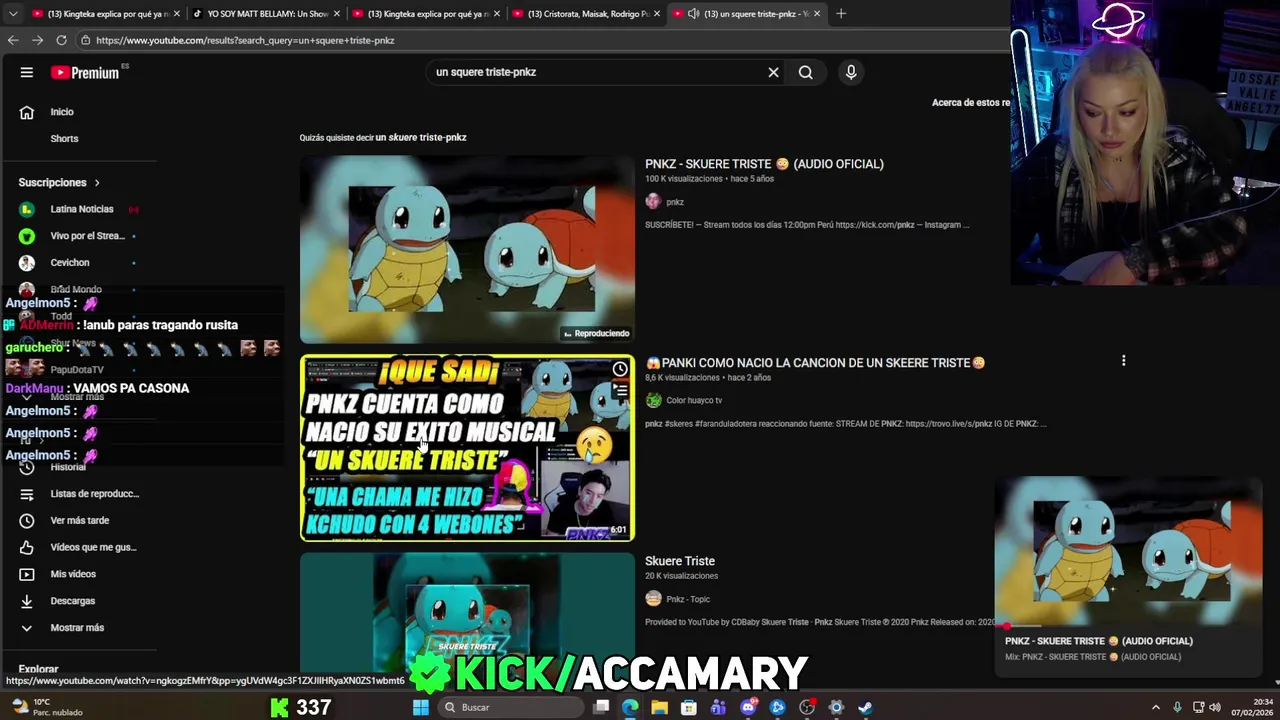Open the YouTube hamburger guide menu

(x=27, y=72)
